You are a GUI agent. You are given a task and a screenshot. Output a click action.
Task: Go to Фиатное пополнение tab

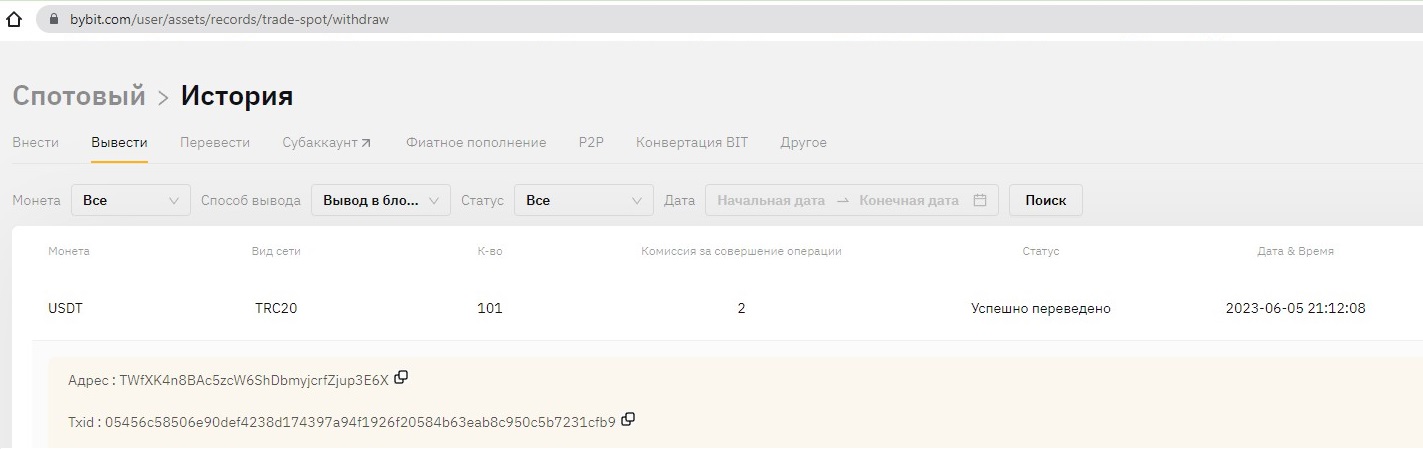pos(476,143)
